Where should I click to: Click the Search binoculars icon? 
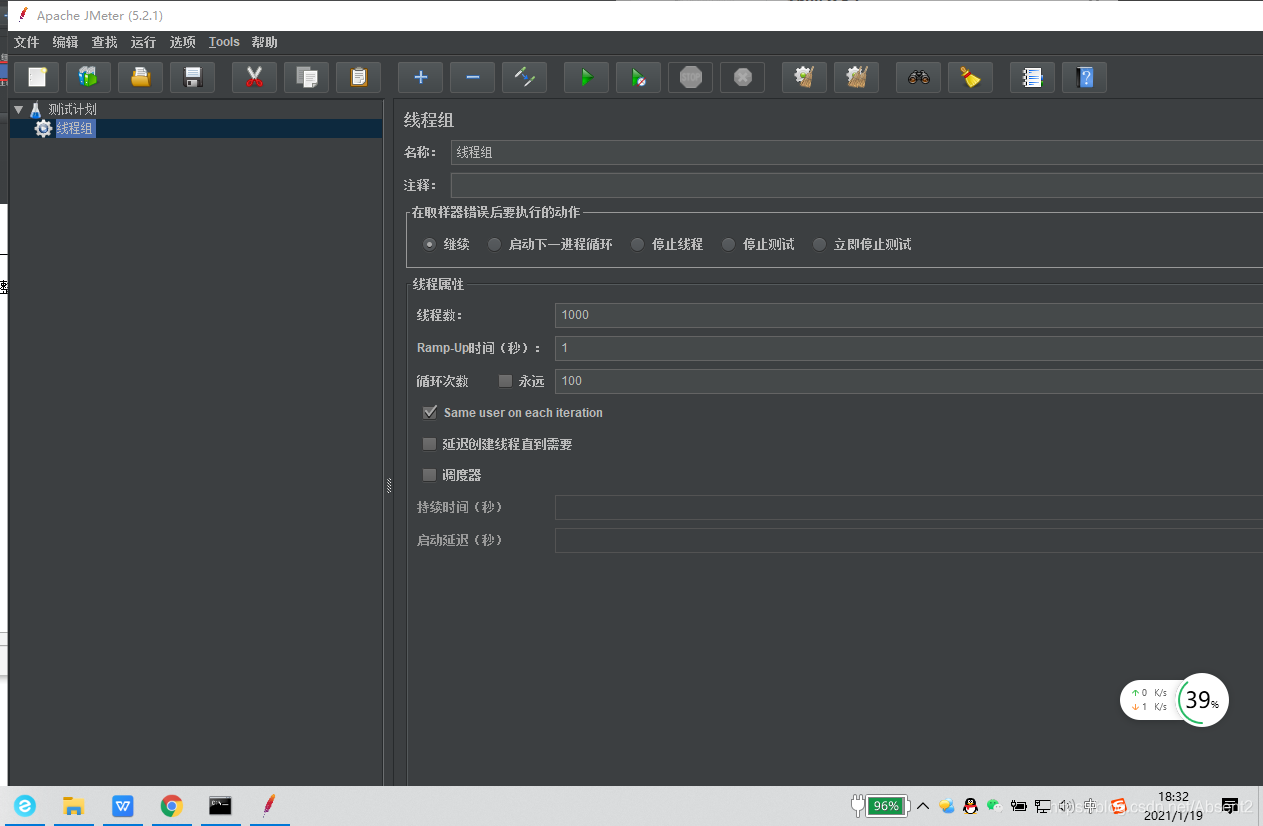[919, 77]
